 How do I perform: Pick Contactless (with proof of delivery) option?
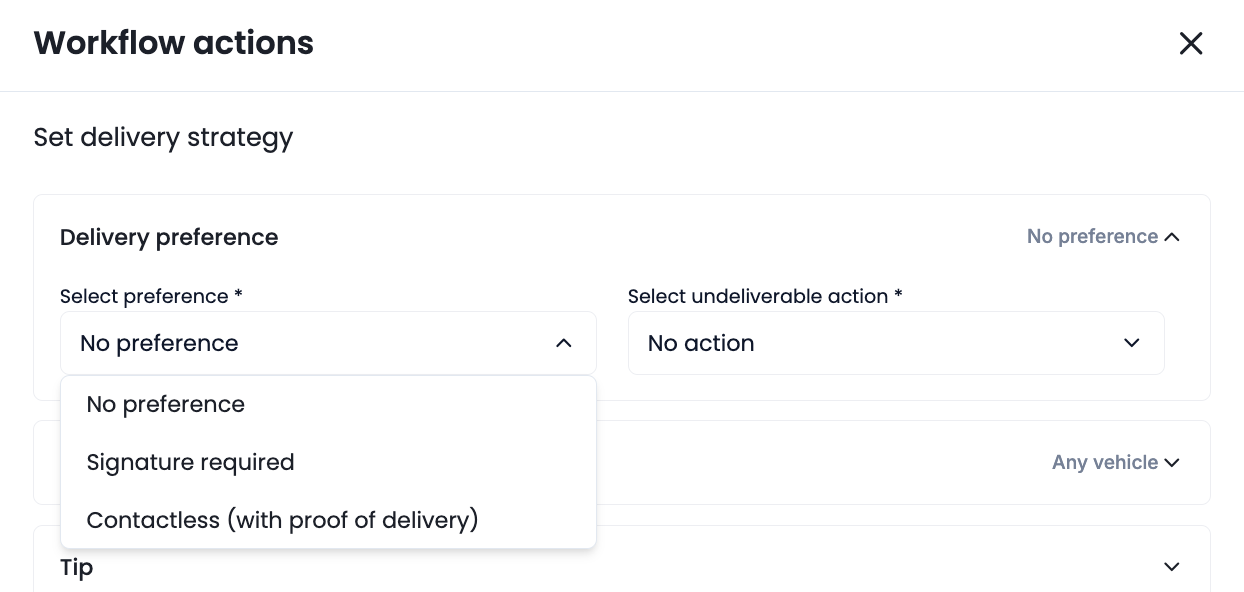coord(282,520)
